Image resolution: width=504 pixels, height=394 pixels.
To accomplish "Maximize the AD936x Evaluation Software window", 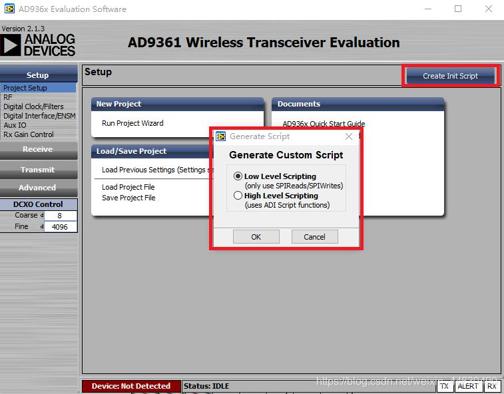I will pyautogui.click(x=458, y=9).
